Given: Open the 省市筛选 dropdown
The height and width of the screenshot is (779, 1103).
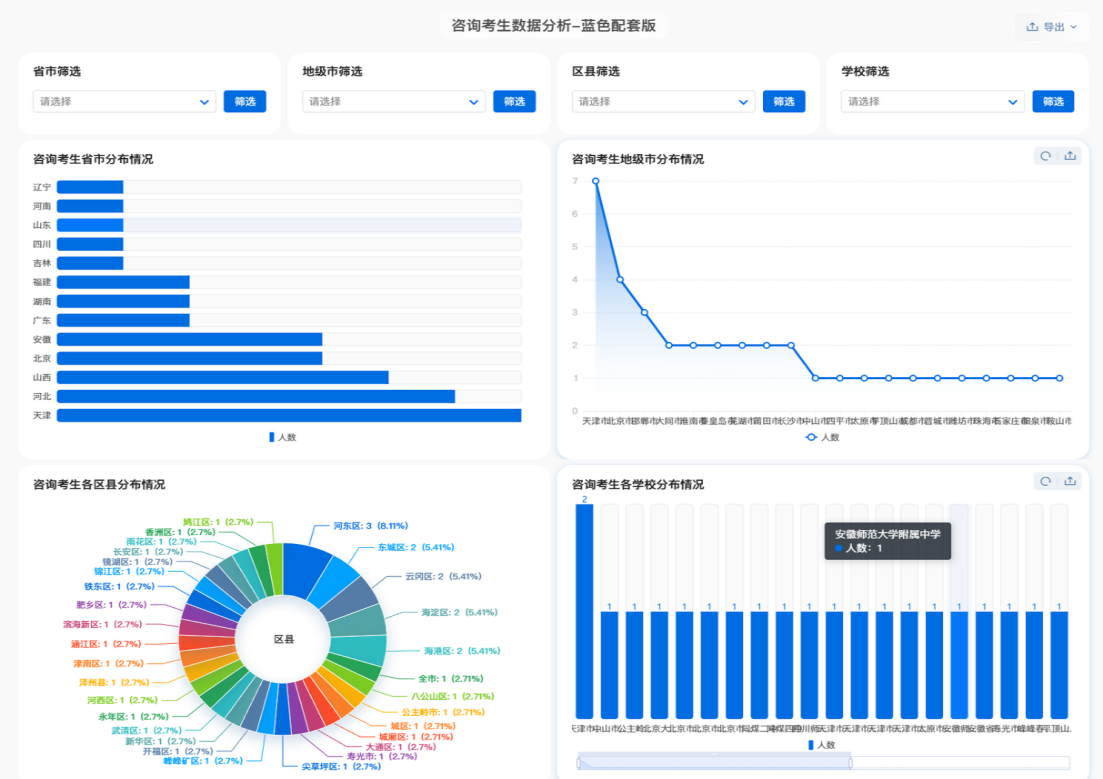Looking at the screenshot, I should (124, 102).
